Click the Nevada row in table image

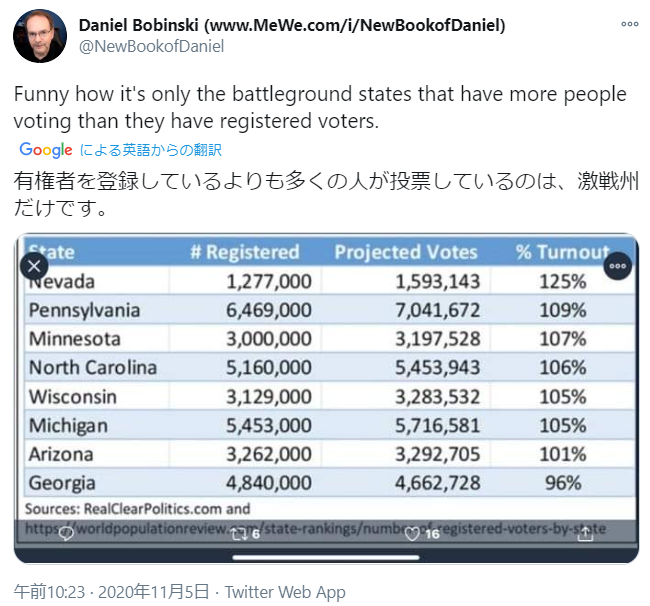[x=330, y=281]
